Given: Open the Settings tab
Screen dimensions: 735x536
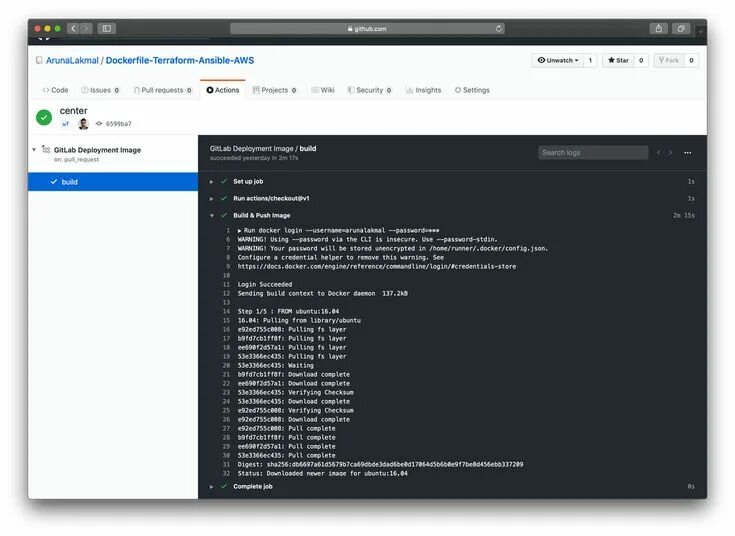Looking at the screenshot, I should pyautogui.click(x=472, y=90).
